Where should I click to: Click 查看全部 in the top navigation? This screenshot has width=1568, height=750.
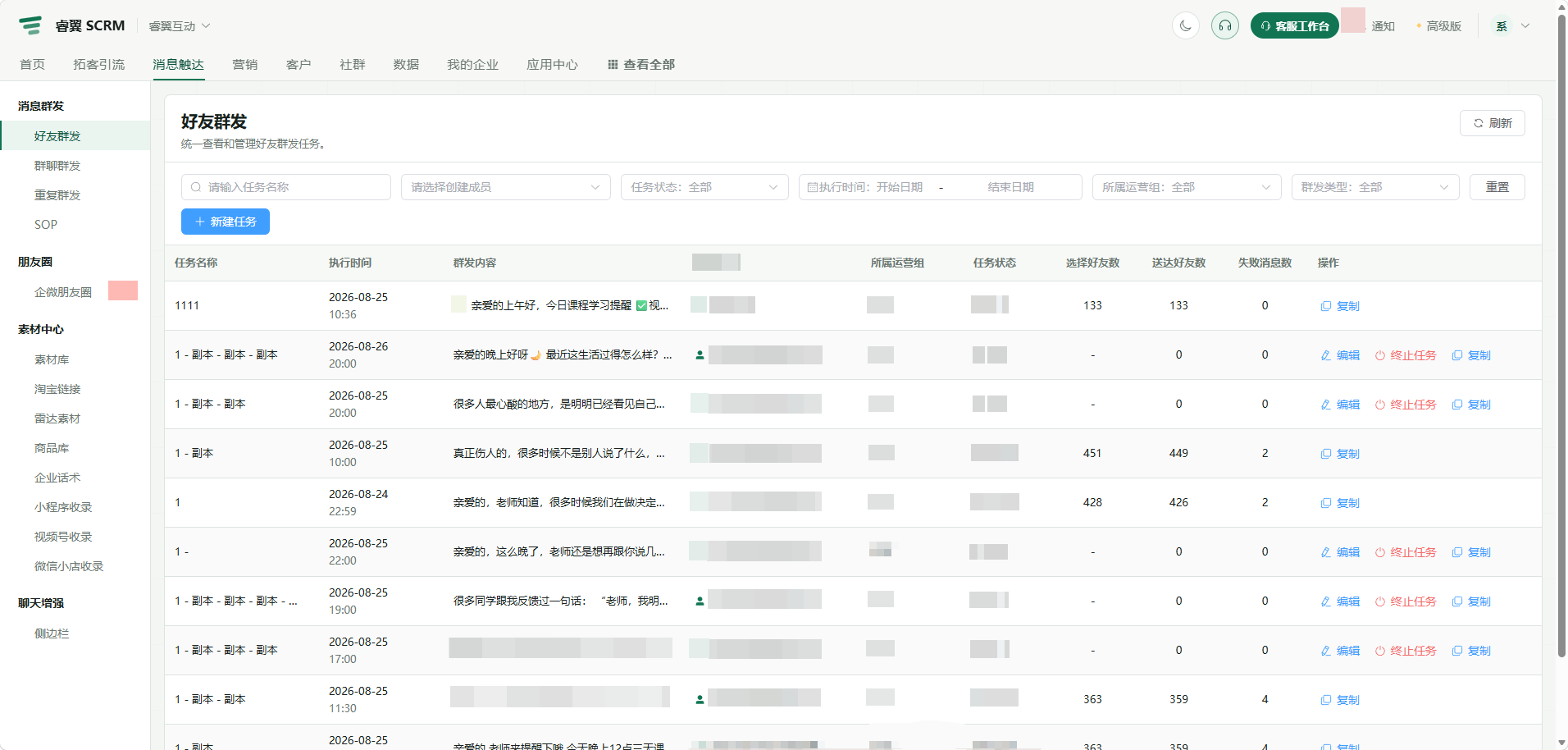pos(641,65)
